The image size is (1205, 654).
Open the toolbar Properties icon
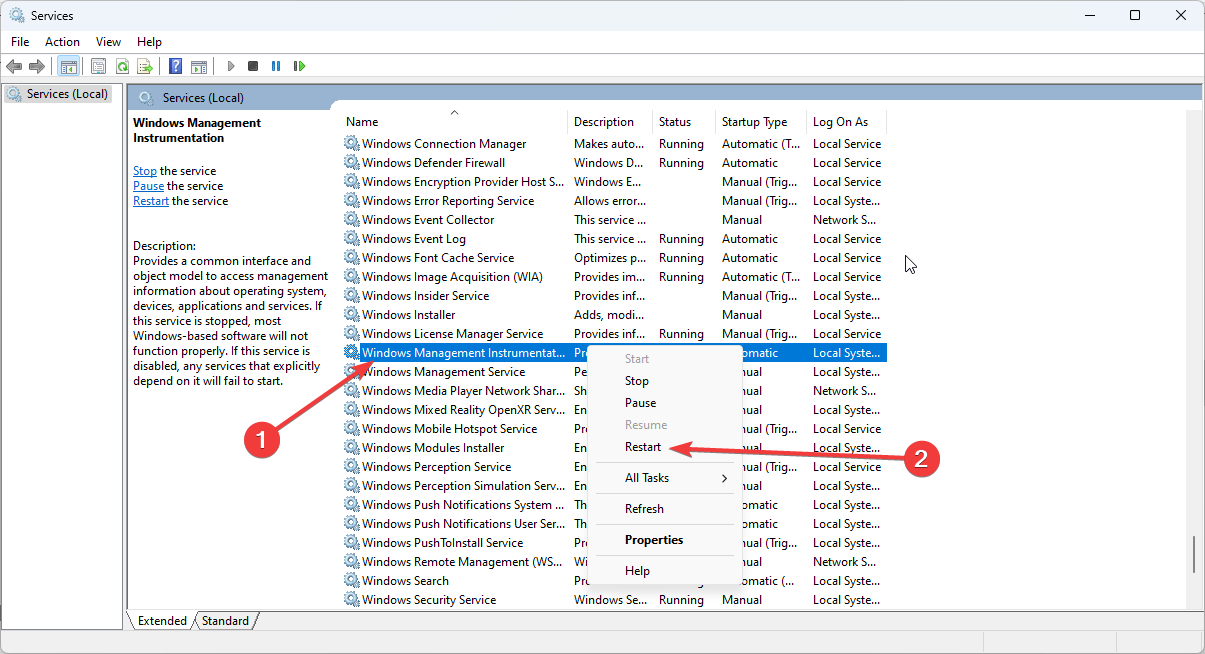pyautogui.click(x=98, y=66)
